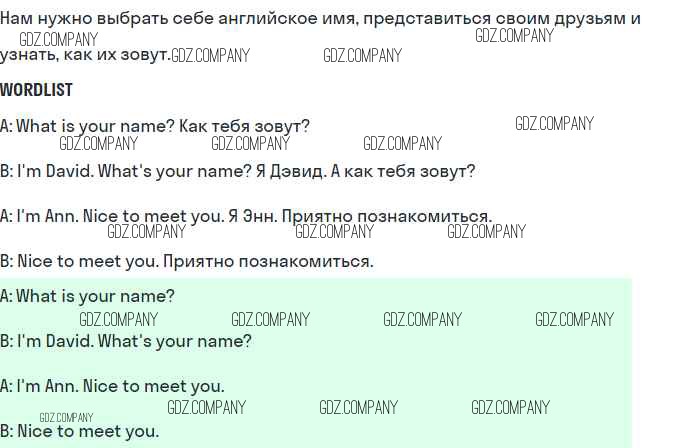
Task: Click "Nice to meet you." on the white B line
Action: 88,261
